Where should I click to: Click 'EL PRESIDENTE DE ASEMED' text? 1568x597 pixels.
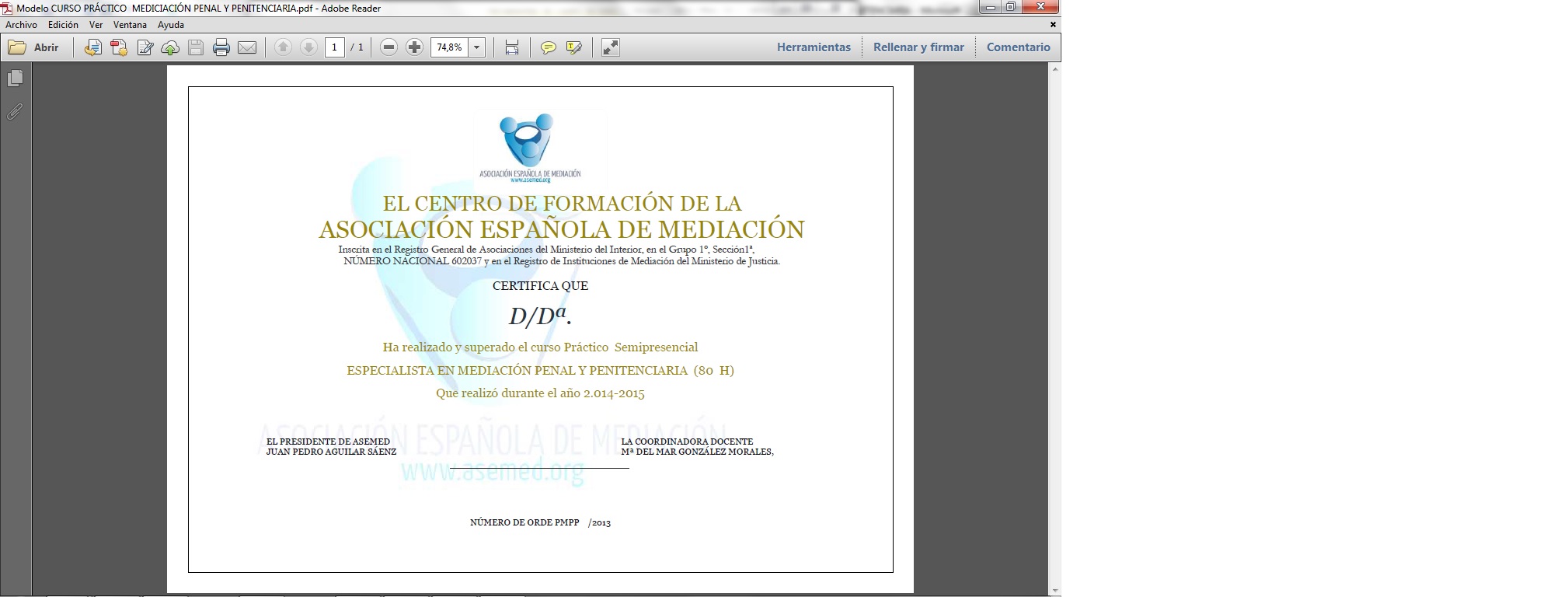coord(328,442)
